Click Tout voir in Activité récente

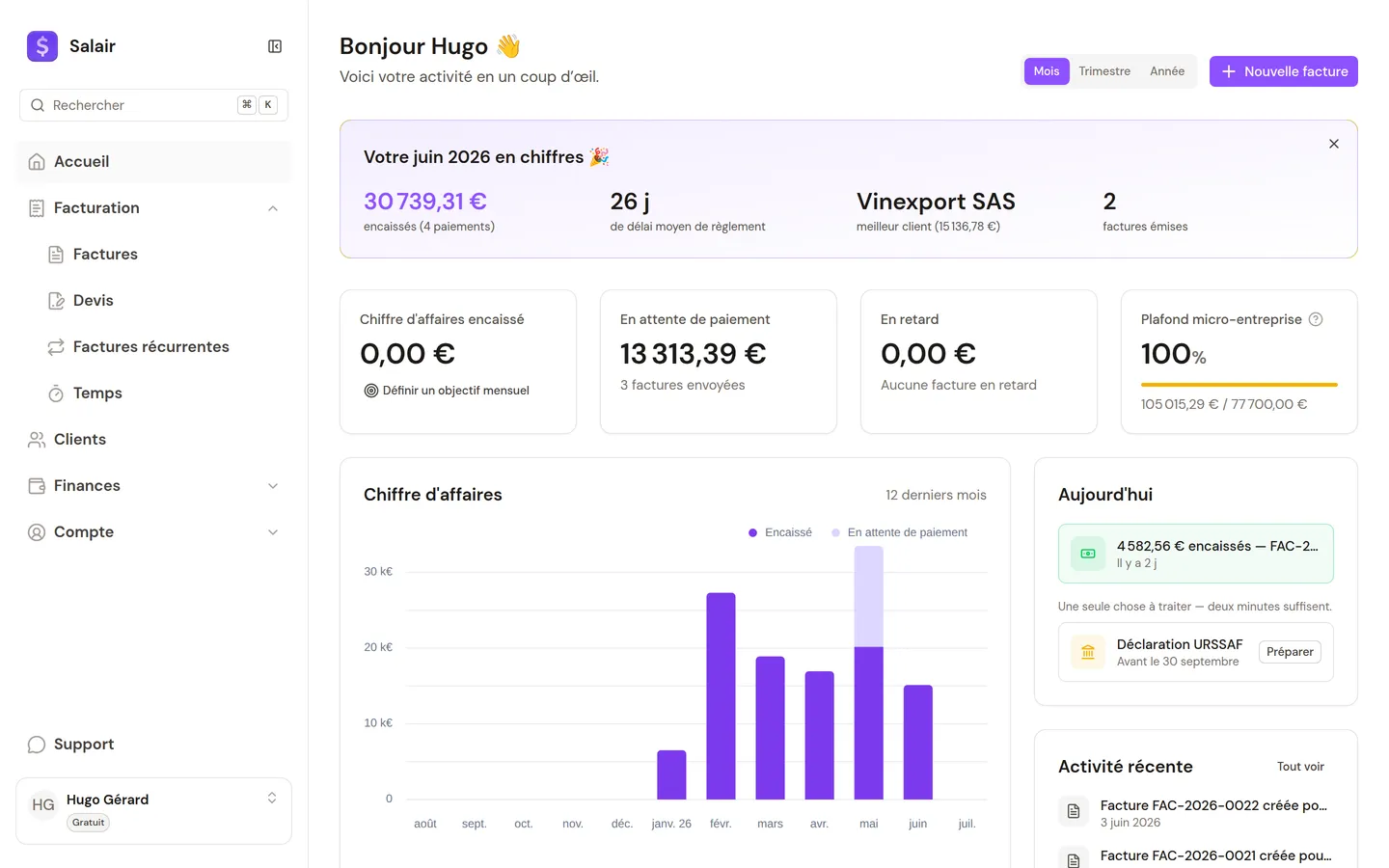[x=1300, y=767]
